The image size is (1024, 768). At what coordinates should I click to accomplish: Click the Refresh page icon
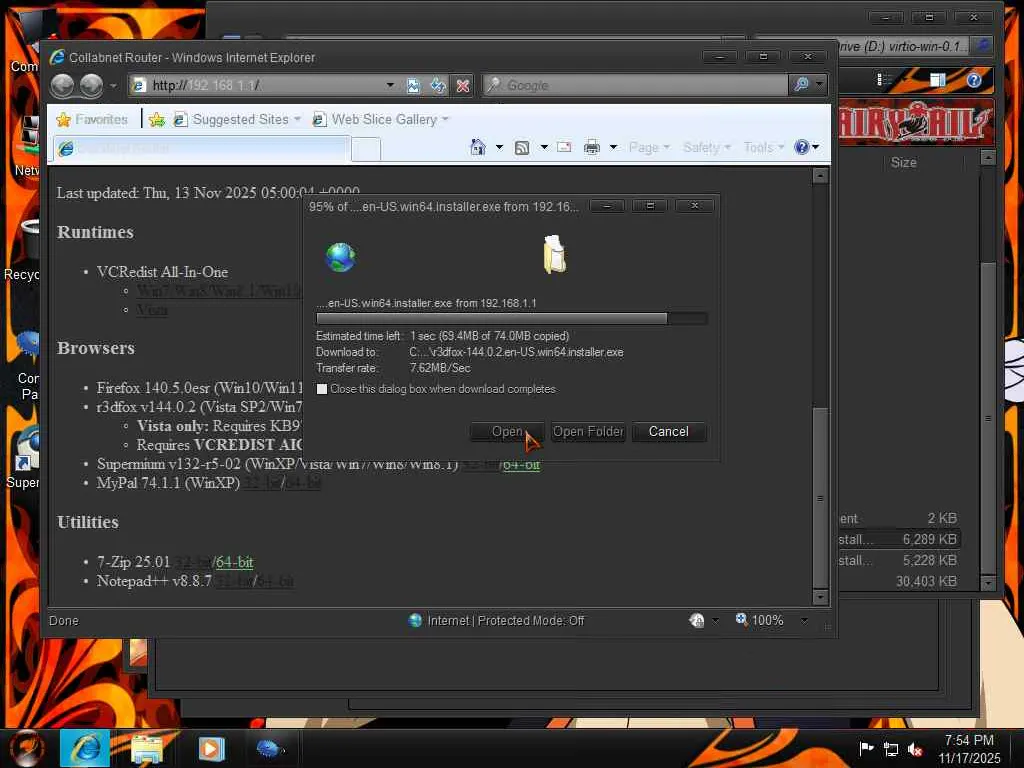coord(438,86)
